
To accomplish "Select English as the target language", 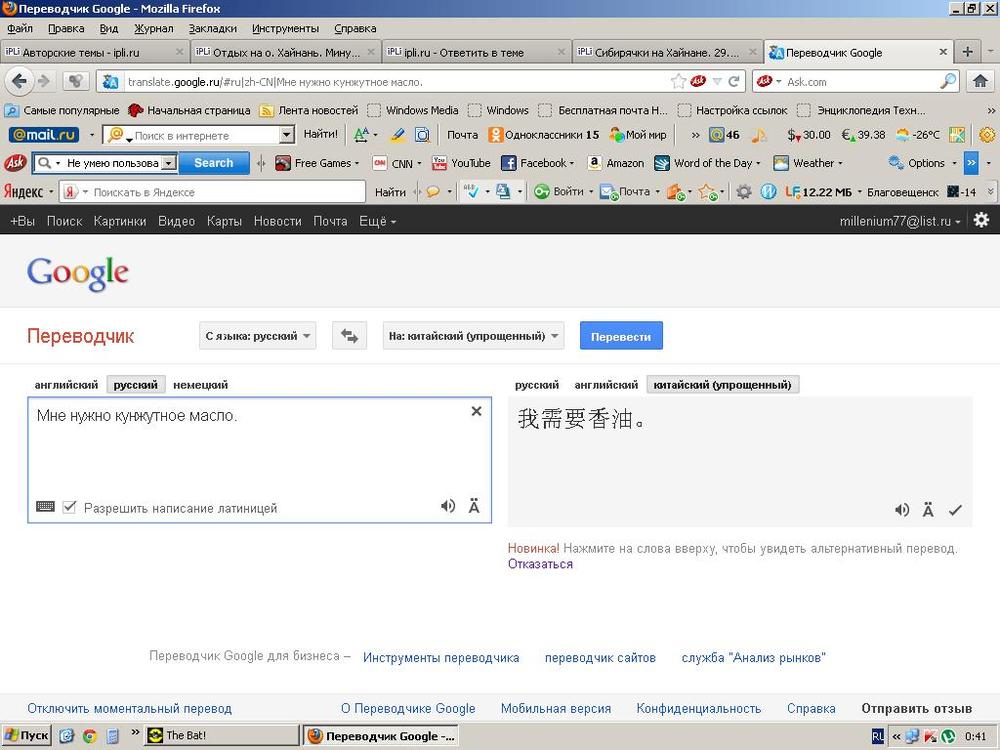I will pyautogui.click(x=605, y=385).
